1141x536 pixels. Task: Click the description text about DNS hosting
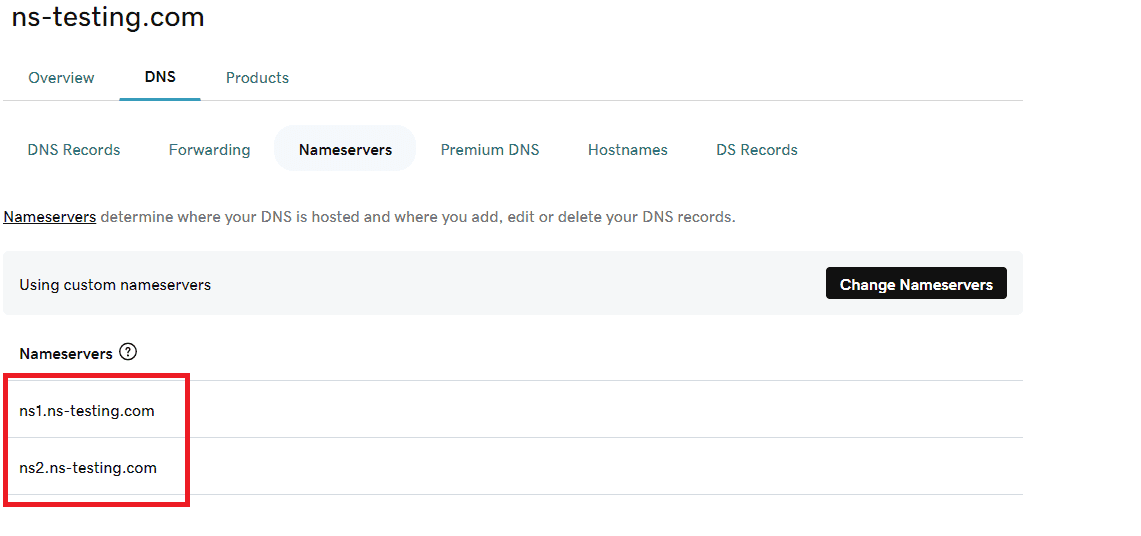417,217
